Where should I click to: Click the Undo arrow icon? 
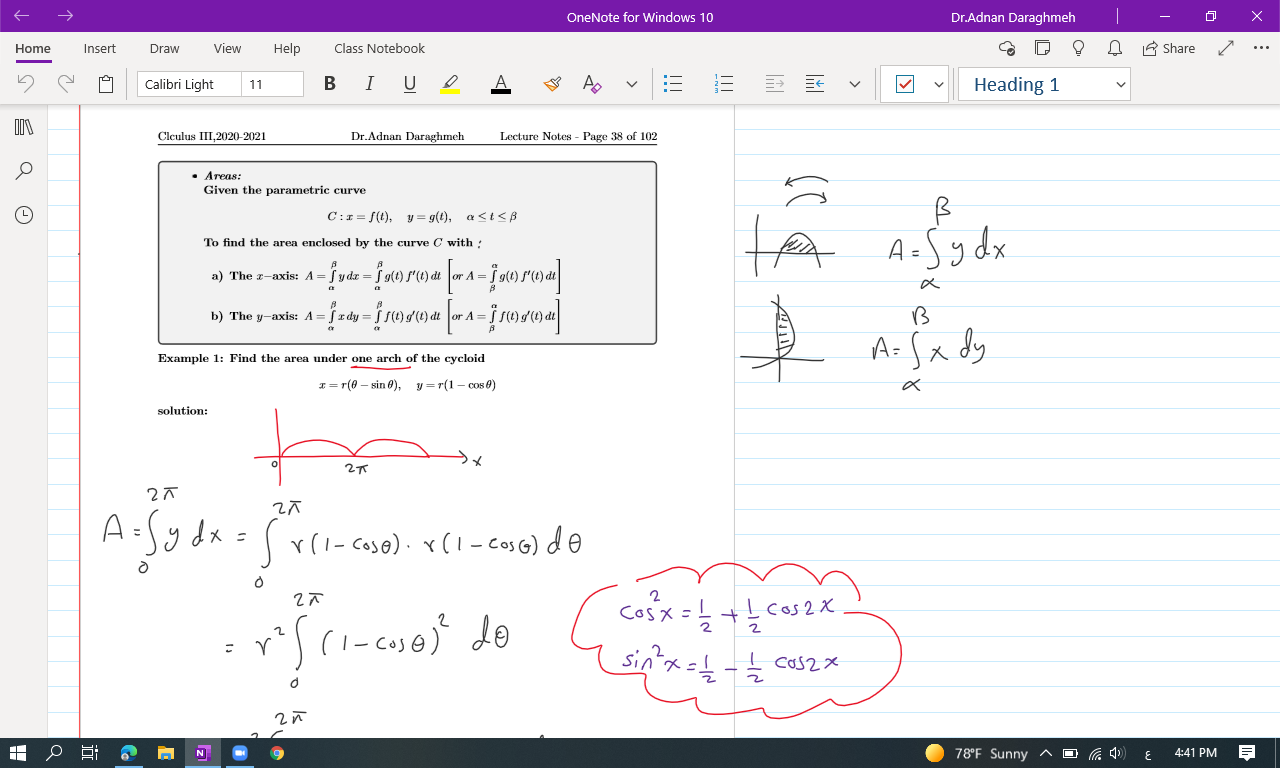26,84
